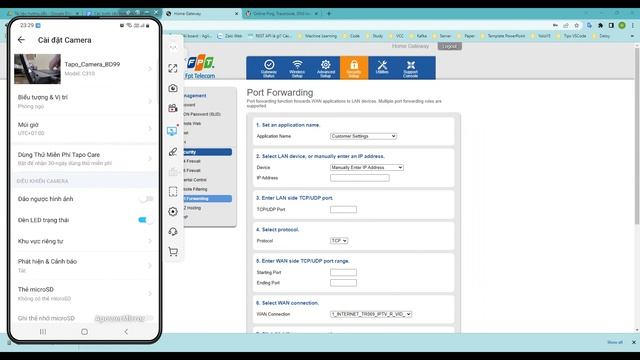Viewport: 640px width, 360px height.
Task: Click the Starting Port input field
Action: point(343,272)
